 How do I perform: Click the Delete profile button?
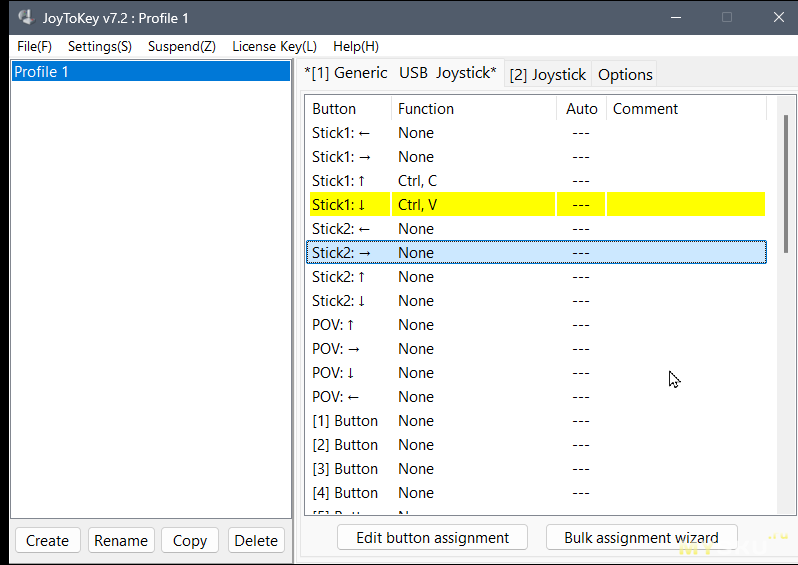pyautogui.click(x=256, y=540)
